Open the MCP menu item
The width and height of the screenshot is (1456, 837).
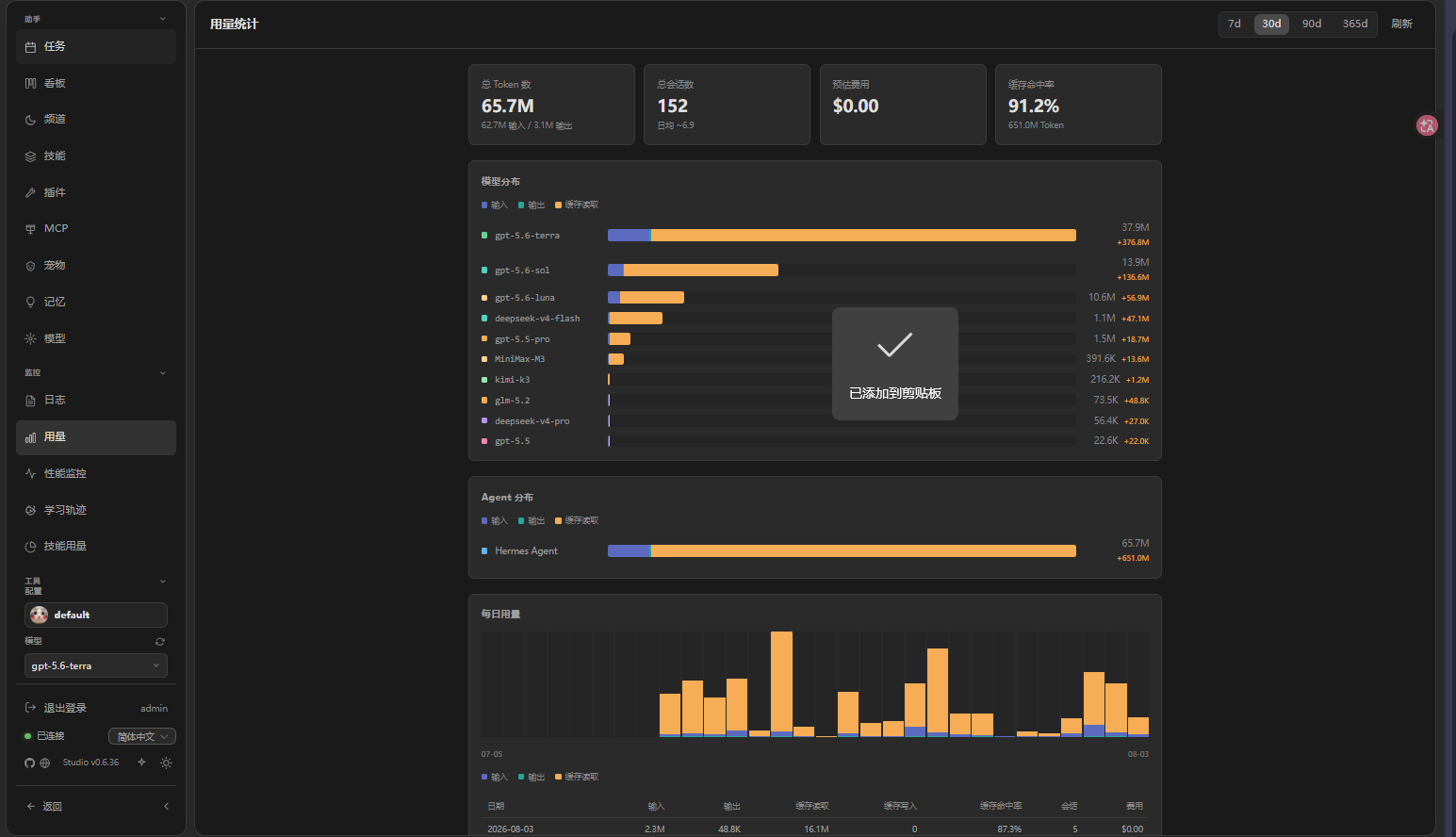[96, 228]
